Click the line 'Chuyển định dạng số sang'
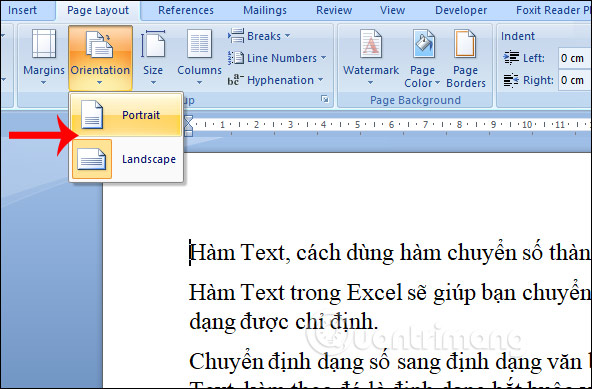Screen dimensions: 592x389 pos(389,361)
